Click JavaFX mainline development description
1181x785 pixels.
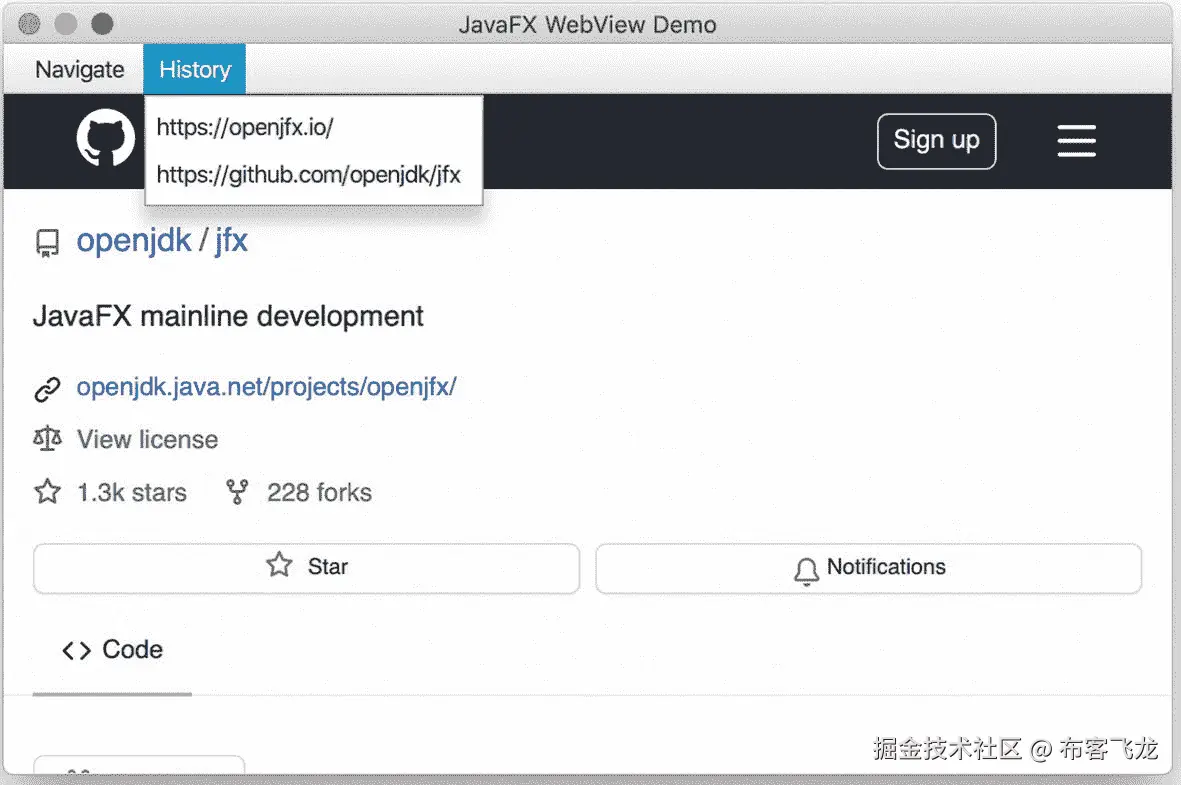pos(228,316)
